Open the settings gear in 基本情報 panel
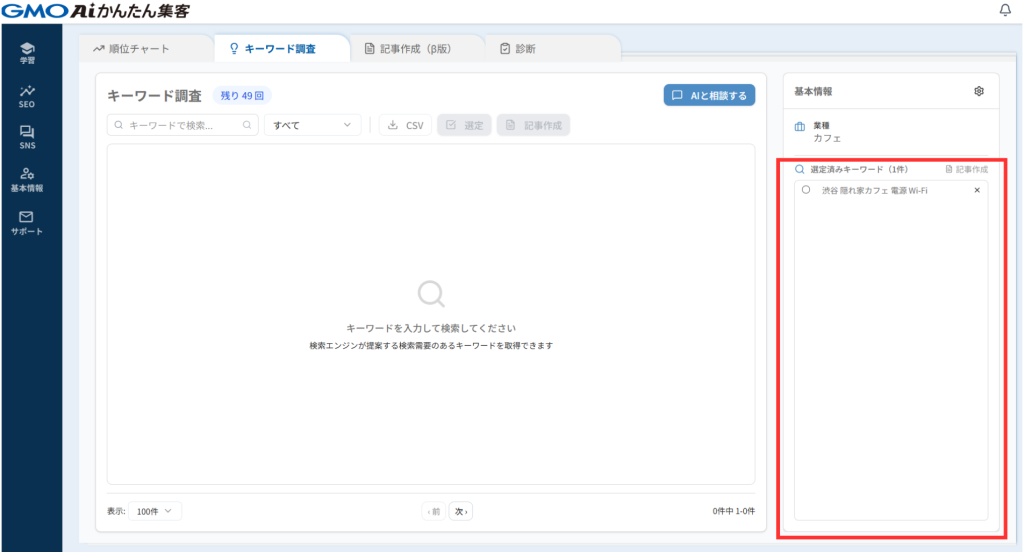Viewport: 1024px width, 552px height. click(979, 91)
